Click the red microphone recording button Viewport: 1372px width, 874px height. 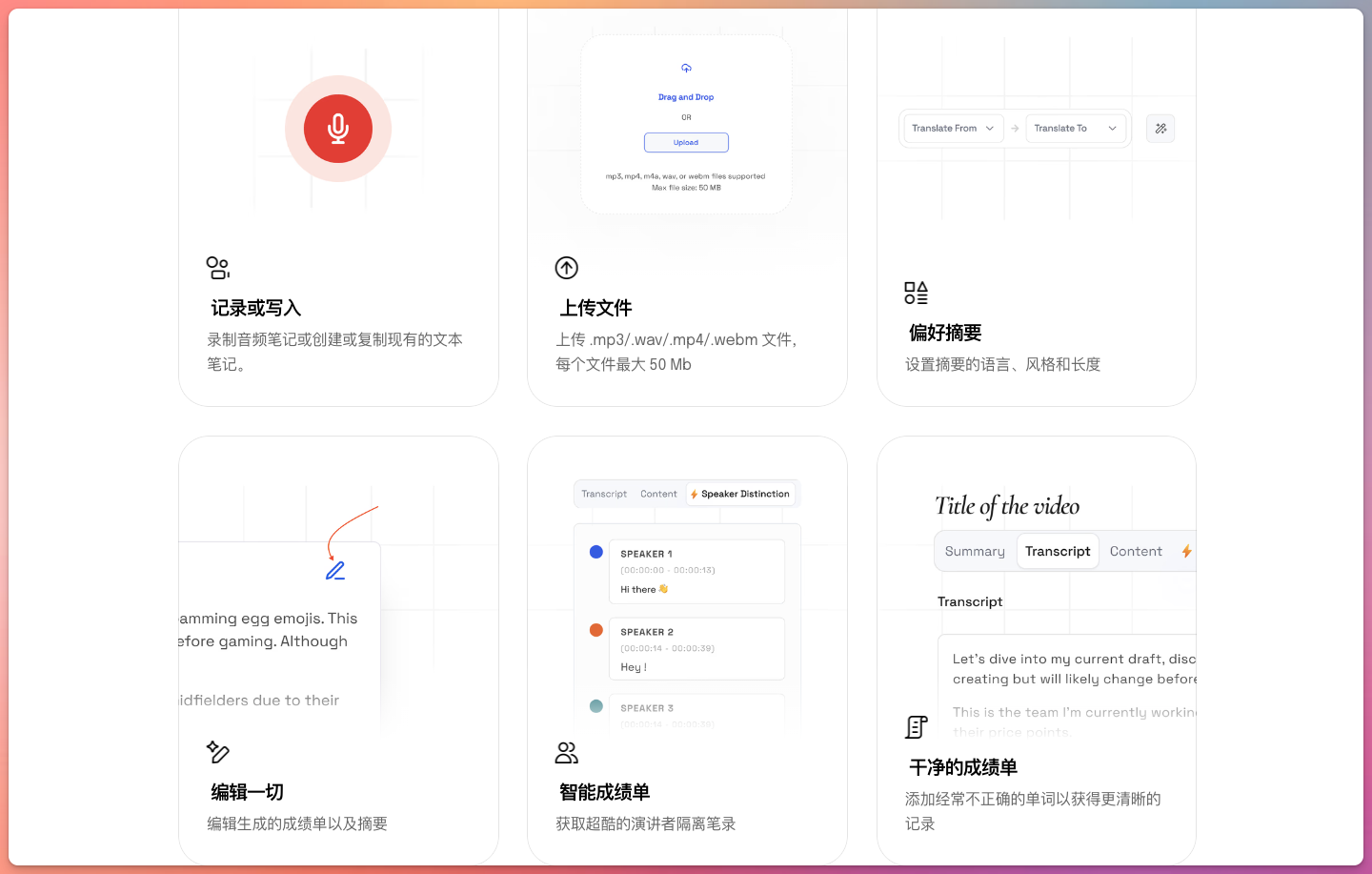pyautogui.click(x=338, y=127)
